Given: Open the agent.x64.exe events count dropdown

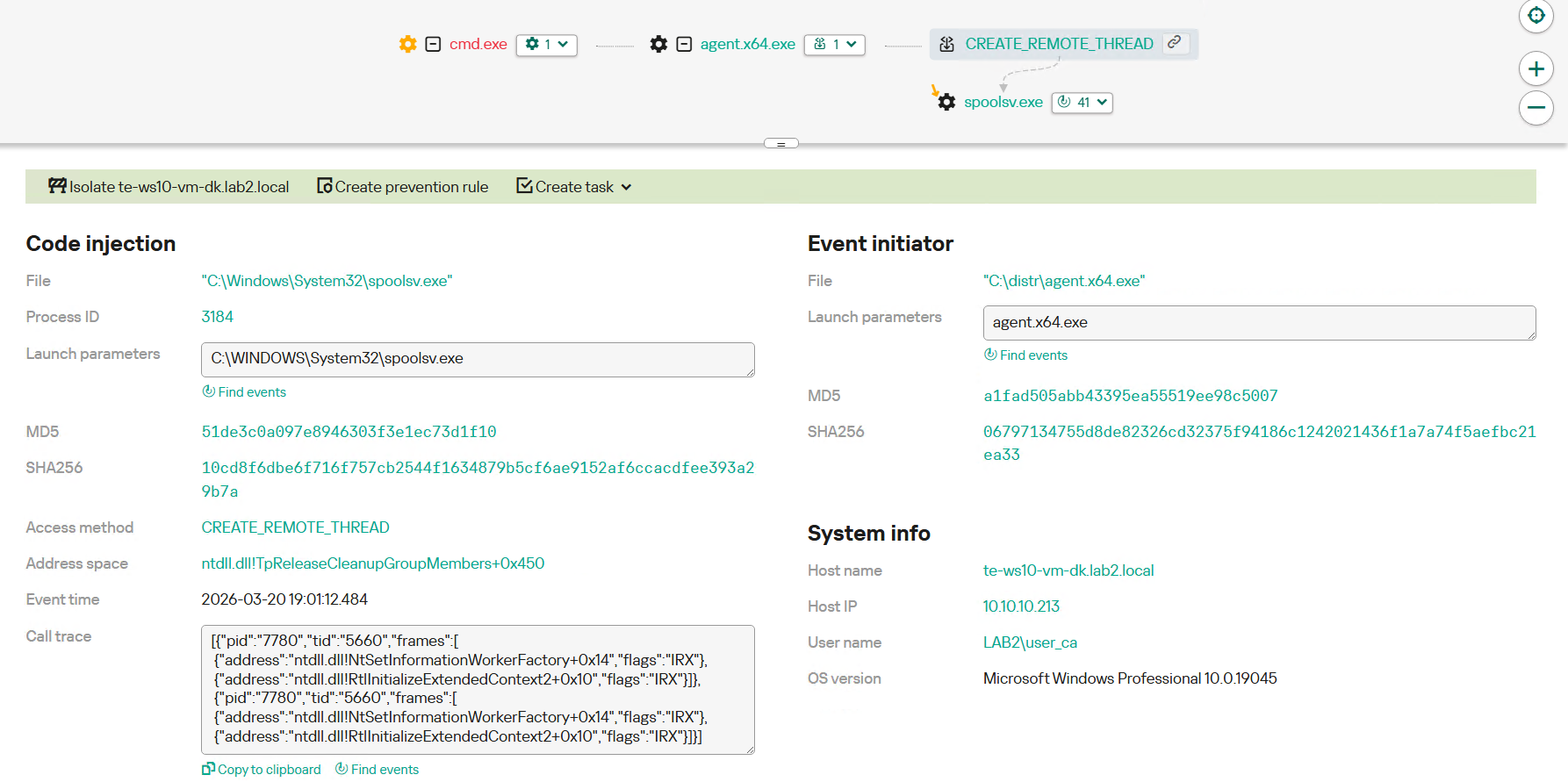Looking at the screenshot, I should (834, 44).
